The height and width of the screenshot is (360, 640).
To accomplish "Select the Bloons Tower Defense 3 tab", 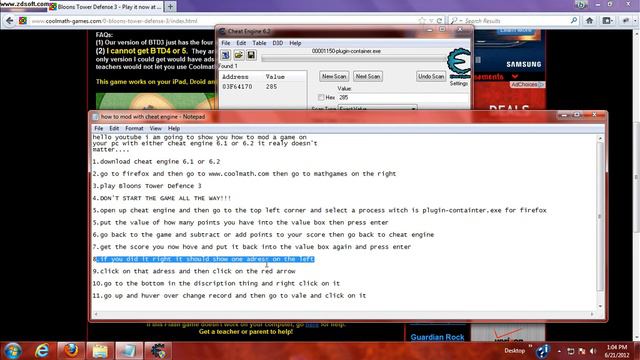I will click(x=105, y=7).
